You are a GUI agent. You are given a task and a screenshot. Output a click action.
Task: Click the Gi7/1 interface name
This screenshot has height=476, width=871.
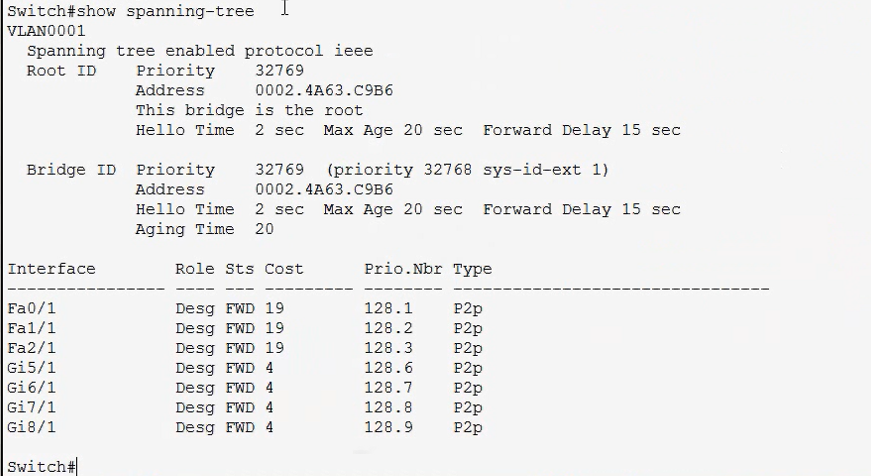click(32, 408)
